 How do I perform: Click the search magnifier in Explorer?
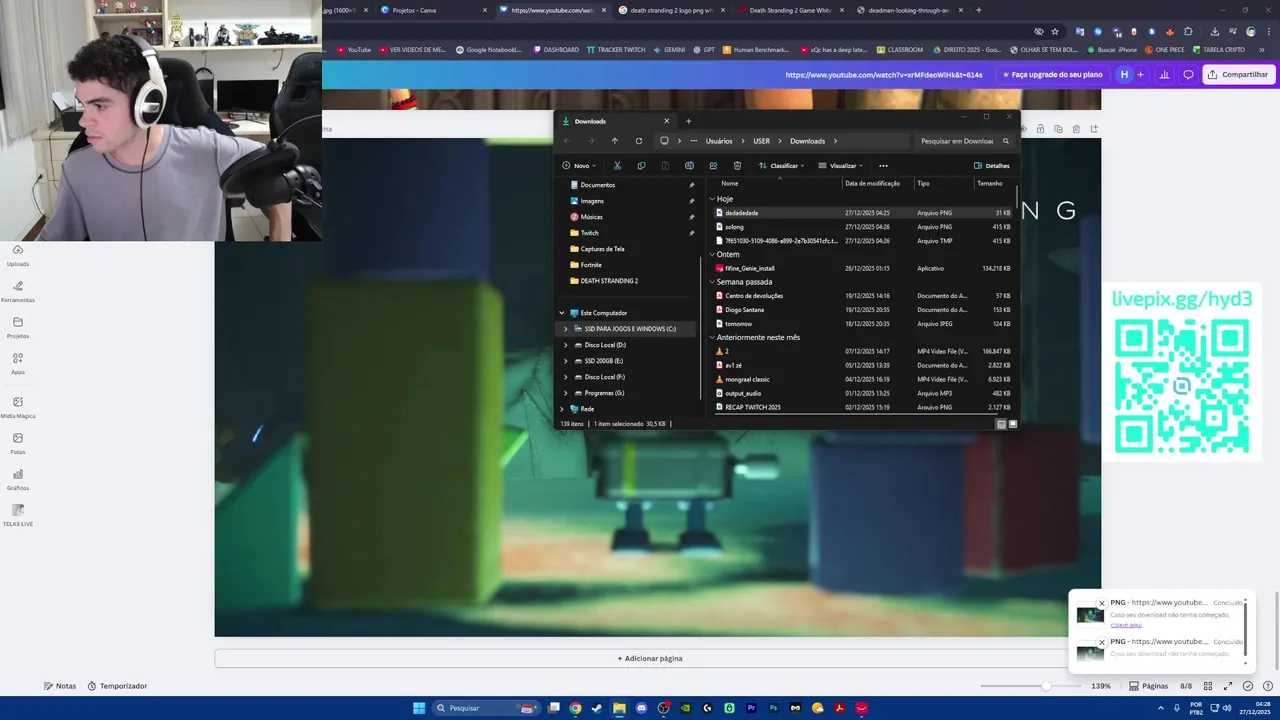[x=1006, y=141]
